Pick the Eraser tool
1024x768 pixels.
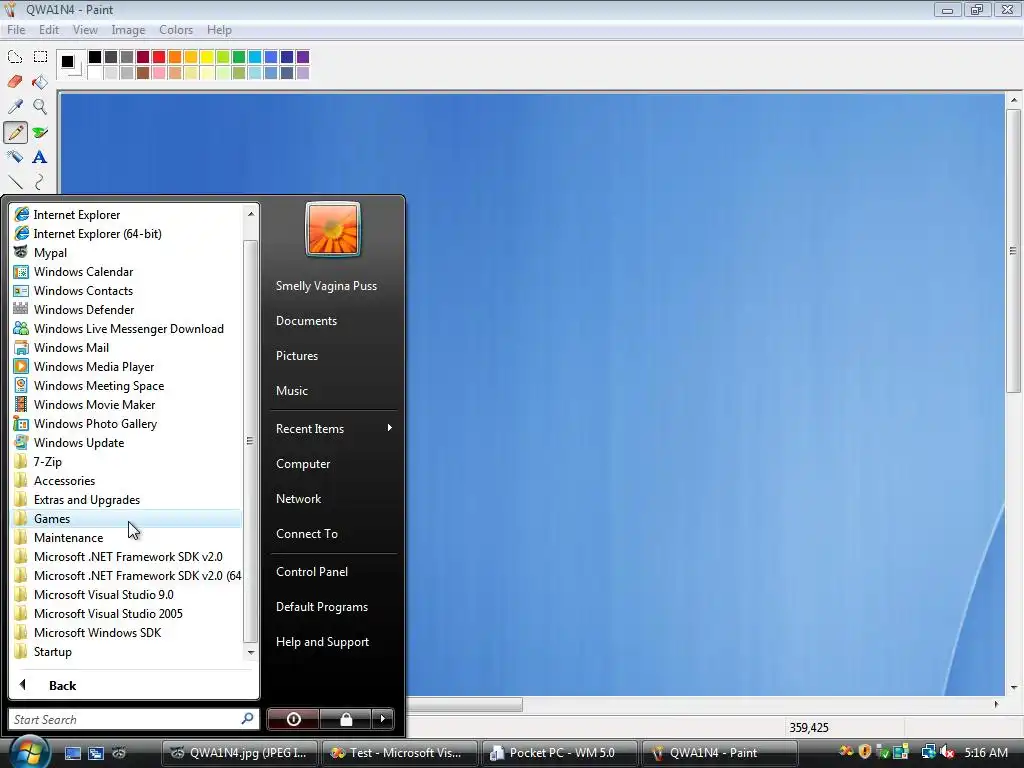(x=15, y=82)
